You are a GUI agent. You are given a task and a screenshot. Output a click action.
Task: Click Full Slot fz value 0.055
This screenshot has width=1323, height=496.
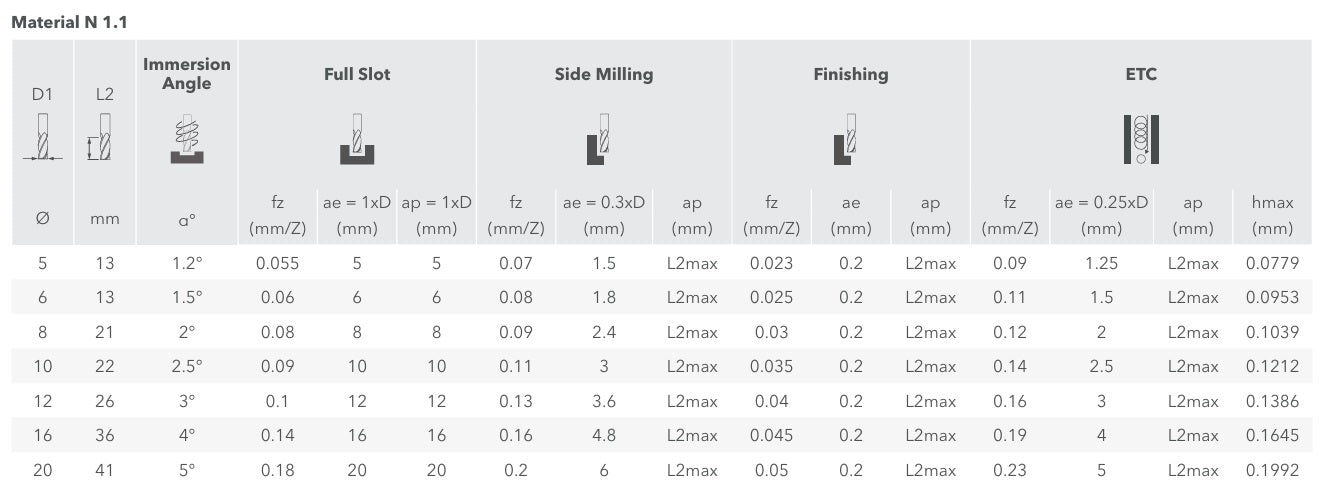277,264
